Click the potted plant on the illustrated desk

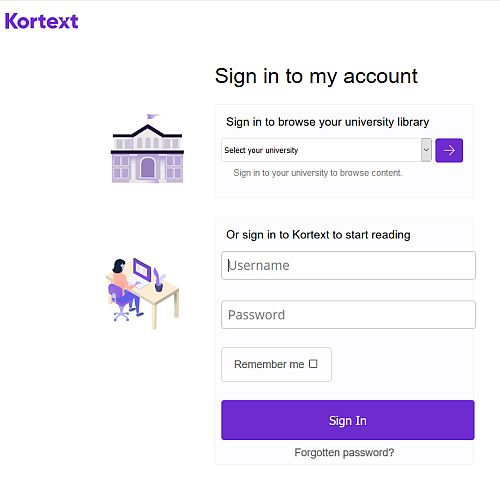[x=159, y=280]
